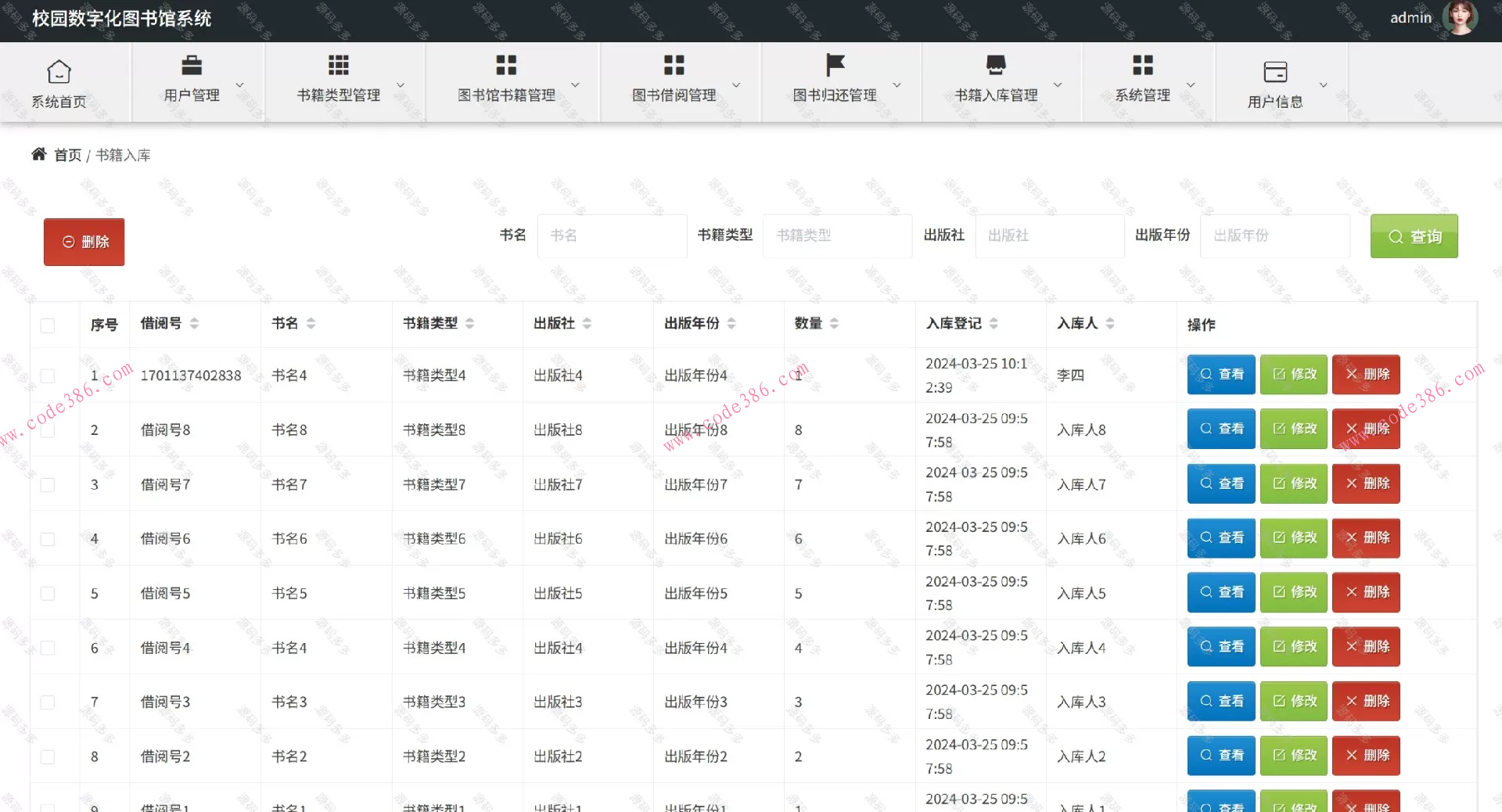Screen dimensions: 1502x812
Task: Click the red batch 删除 button
Action: tap(84, 242)
